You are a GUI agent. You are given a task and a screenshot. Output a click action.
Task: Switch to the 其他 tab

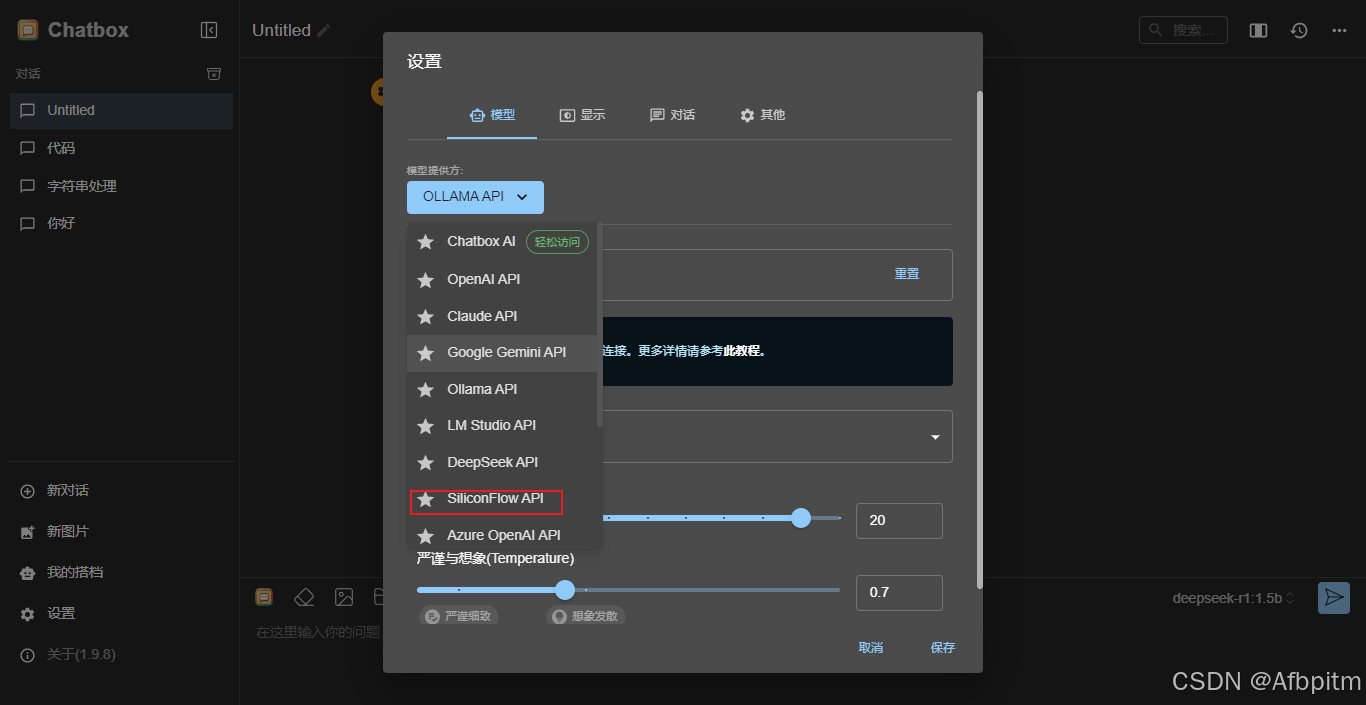(x=762, y=115)
